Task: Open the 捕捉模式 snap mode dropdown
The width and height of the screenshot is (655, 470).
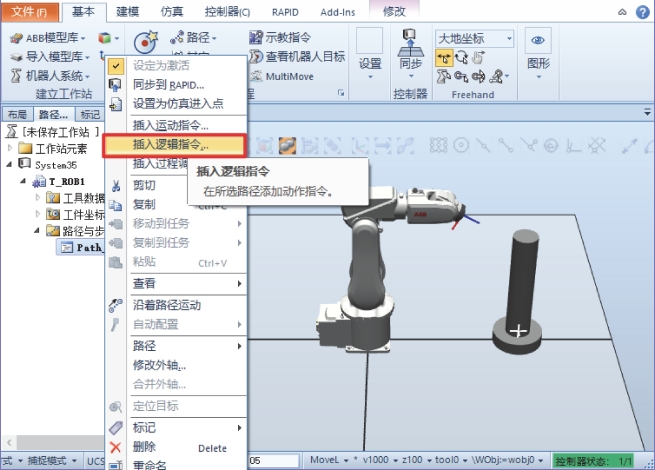Action: pyautogui.click(x=52, y=461)
